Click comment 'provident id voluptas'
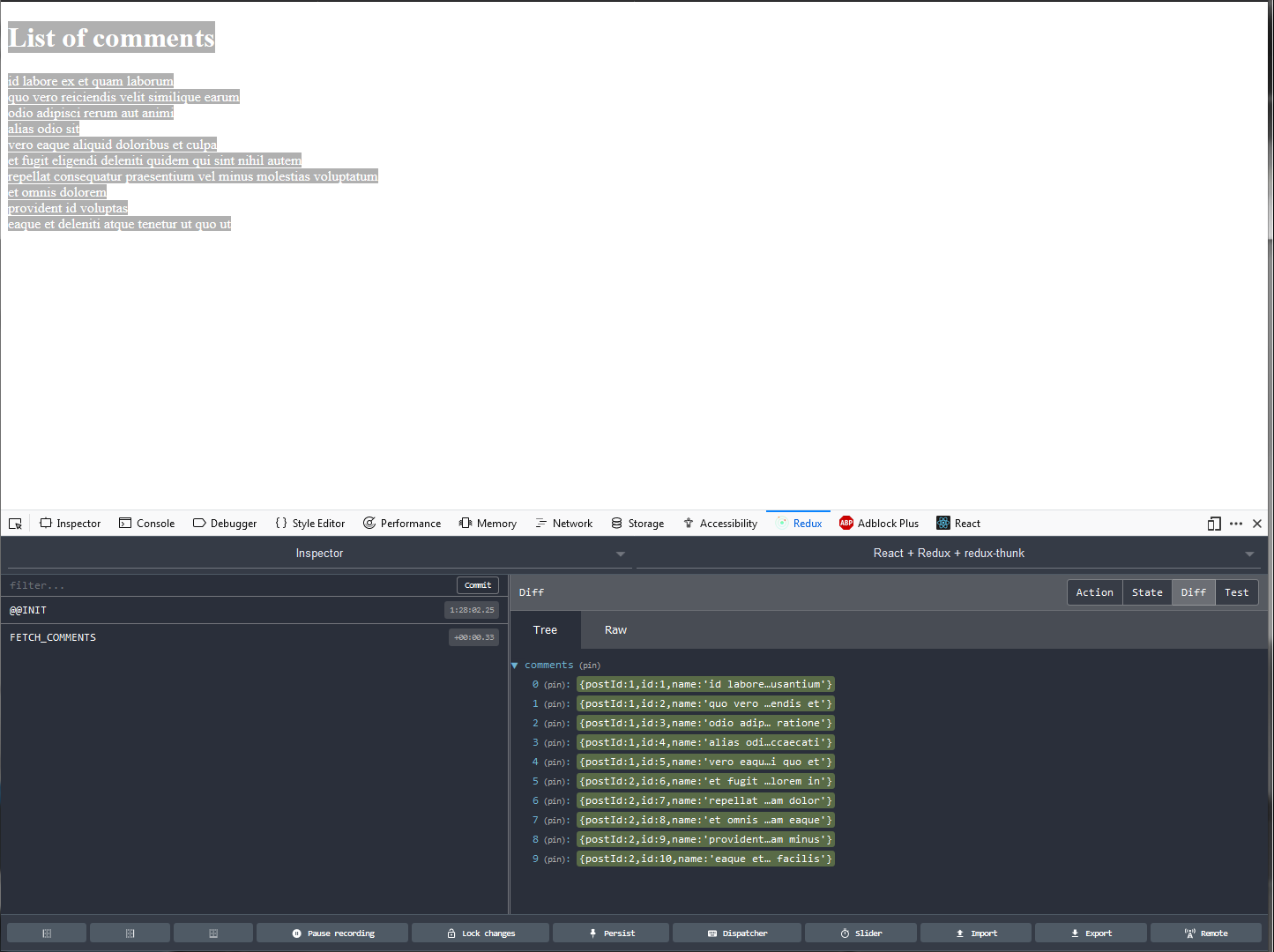Screen dimensions: 1274x952 point(68,208)
